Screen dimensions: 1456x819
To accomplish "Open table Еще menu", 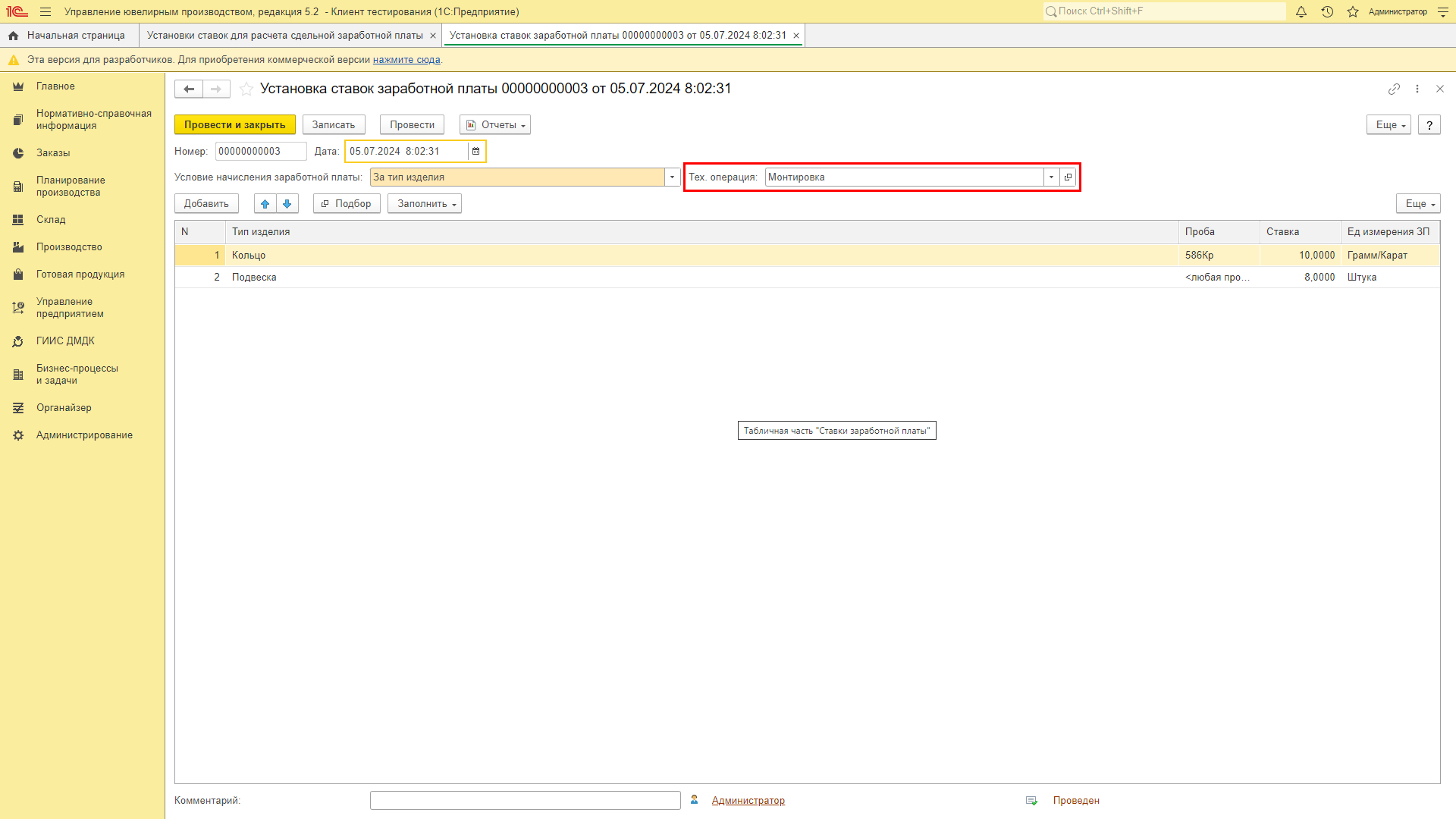I will coord(1418,204).
